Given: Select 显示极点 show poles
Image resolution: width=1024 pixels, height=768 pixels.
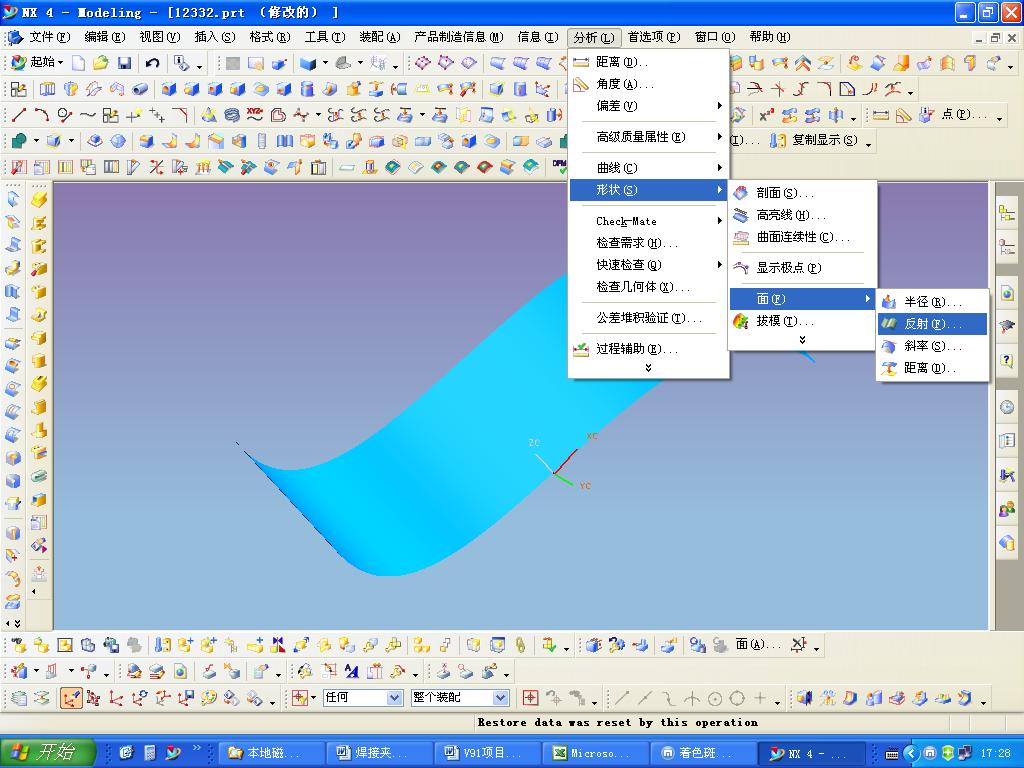Looking at the screenshot, I should click(x=802, y=268).
